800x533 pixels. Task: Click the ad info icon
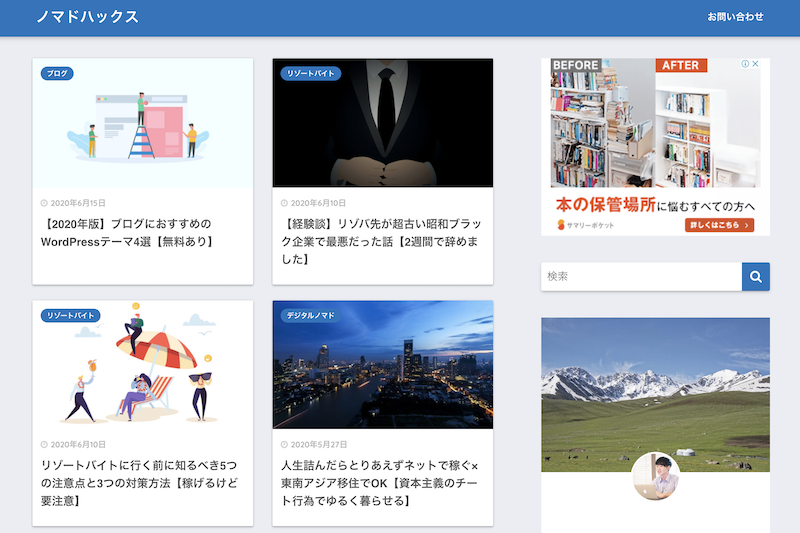745,65
